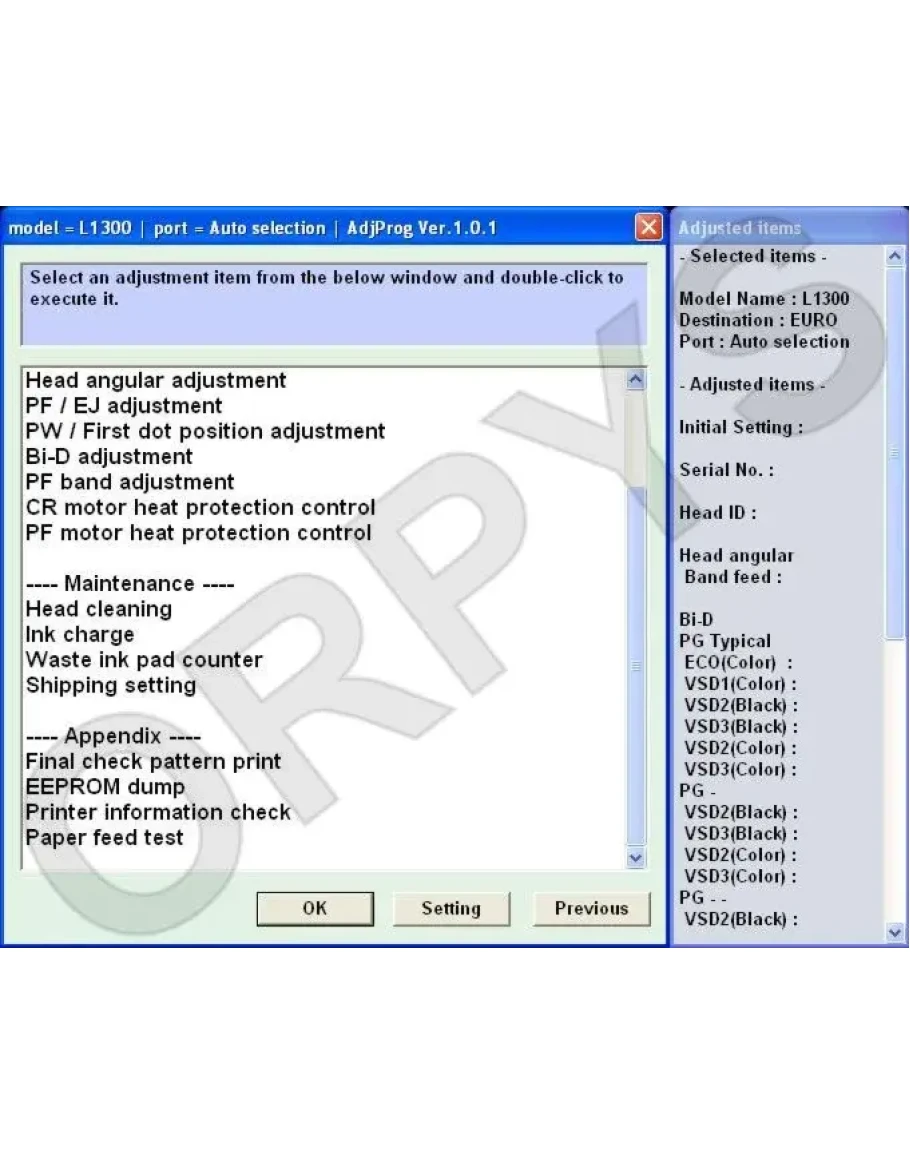The image size is (910, 1155).
Task: Go back with Previous button
Action: (591, 908)
